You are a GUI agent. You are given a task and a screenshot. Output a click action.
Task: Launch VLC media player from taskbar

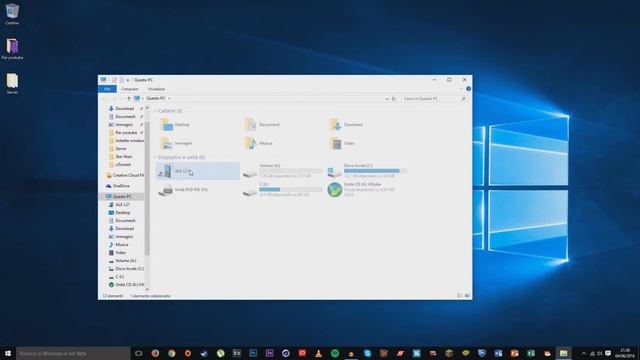tap(318, 353)
